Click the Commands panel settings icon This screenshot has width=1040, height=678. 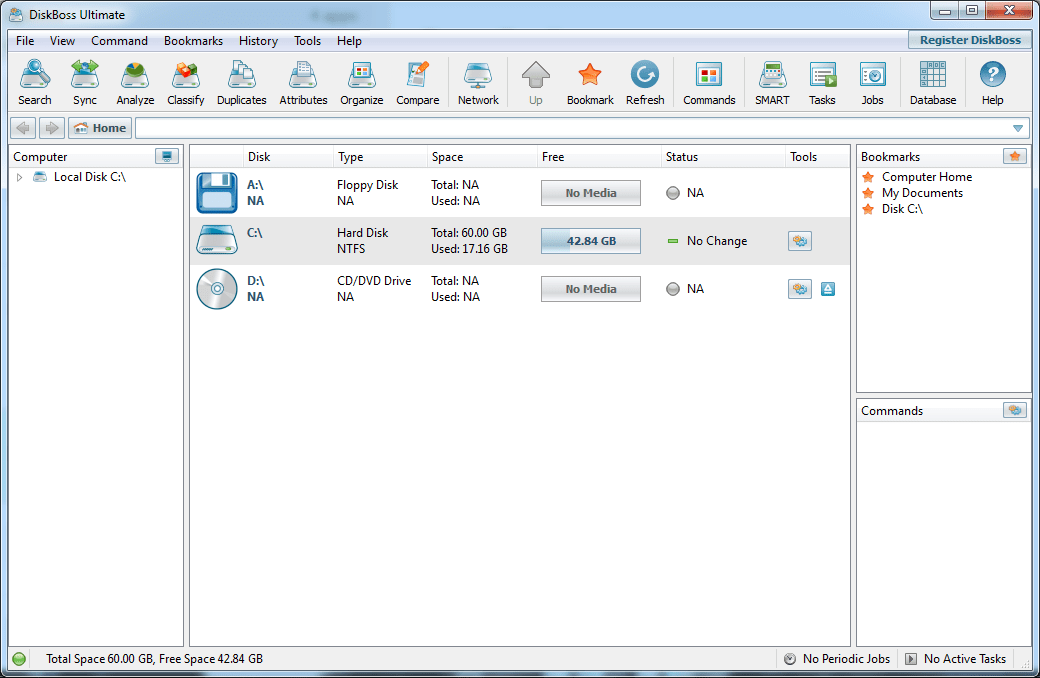tap(1015, 410)
